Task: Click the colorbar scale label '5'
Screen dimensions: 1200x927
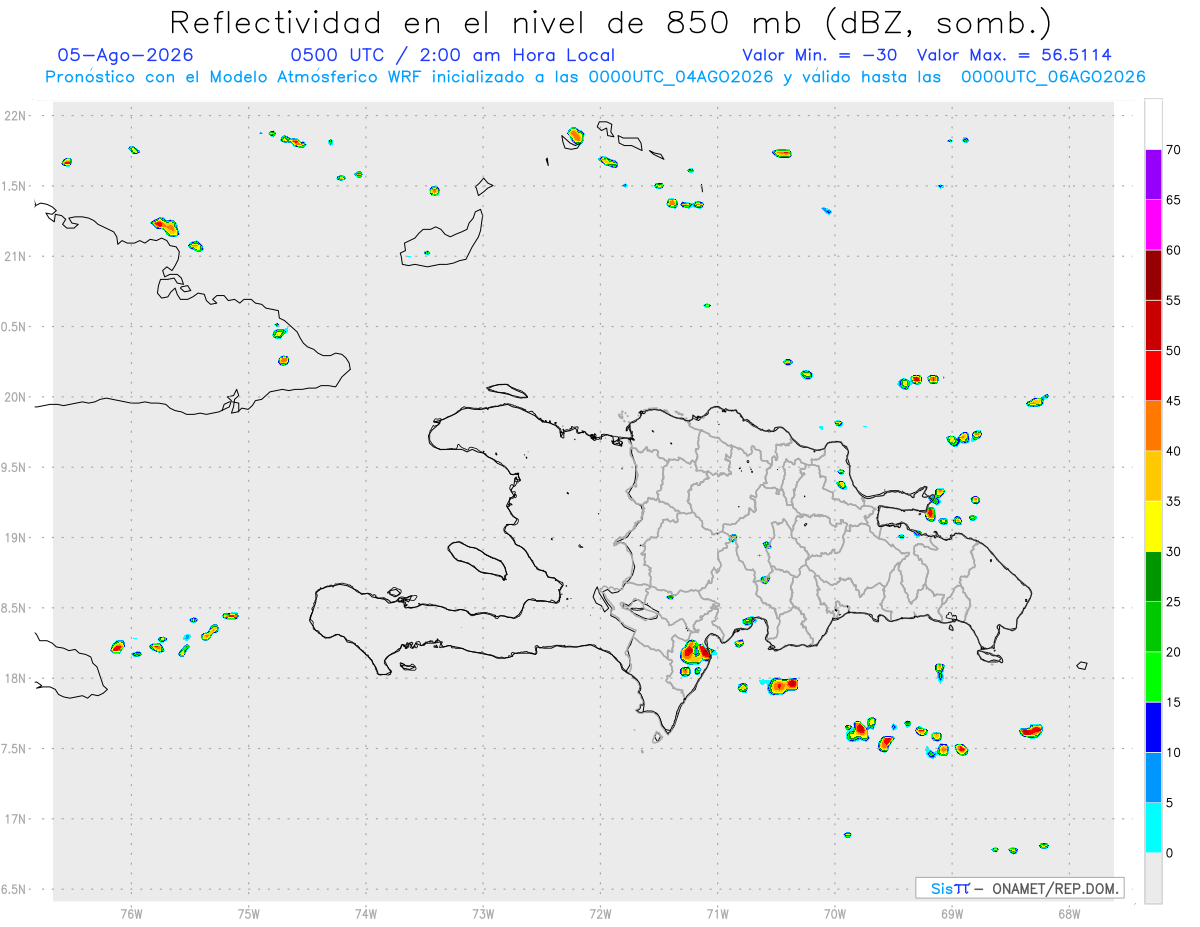Action: point(1170,803)
